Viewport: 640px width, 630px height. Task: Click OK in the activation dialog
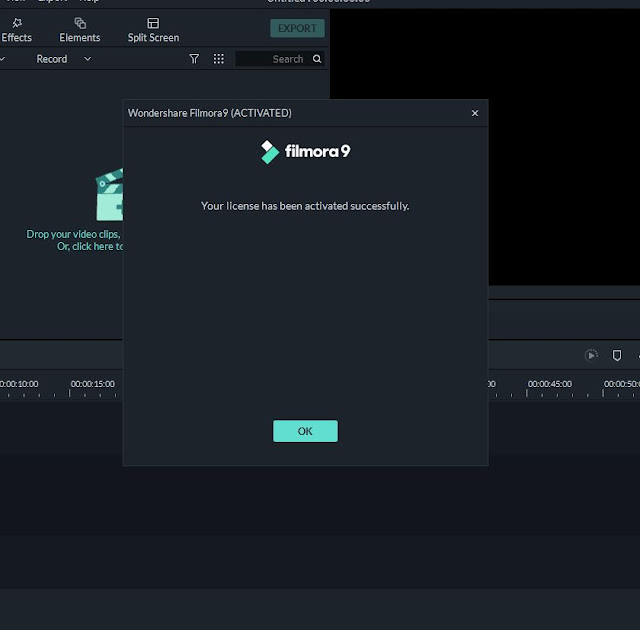point(305,431)
